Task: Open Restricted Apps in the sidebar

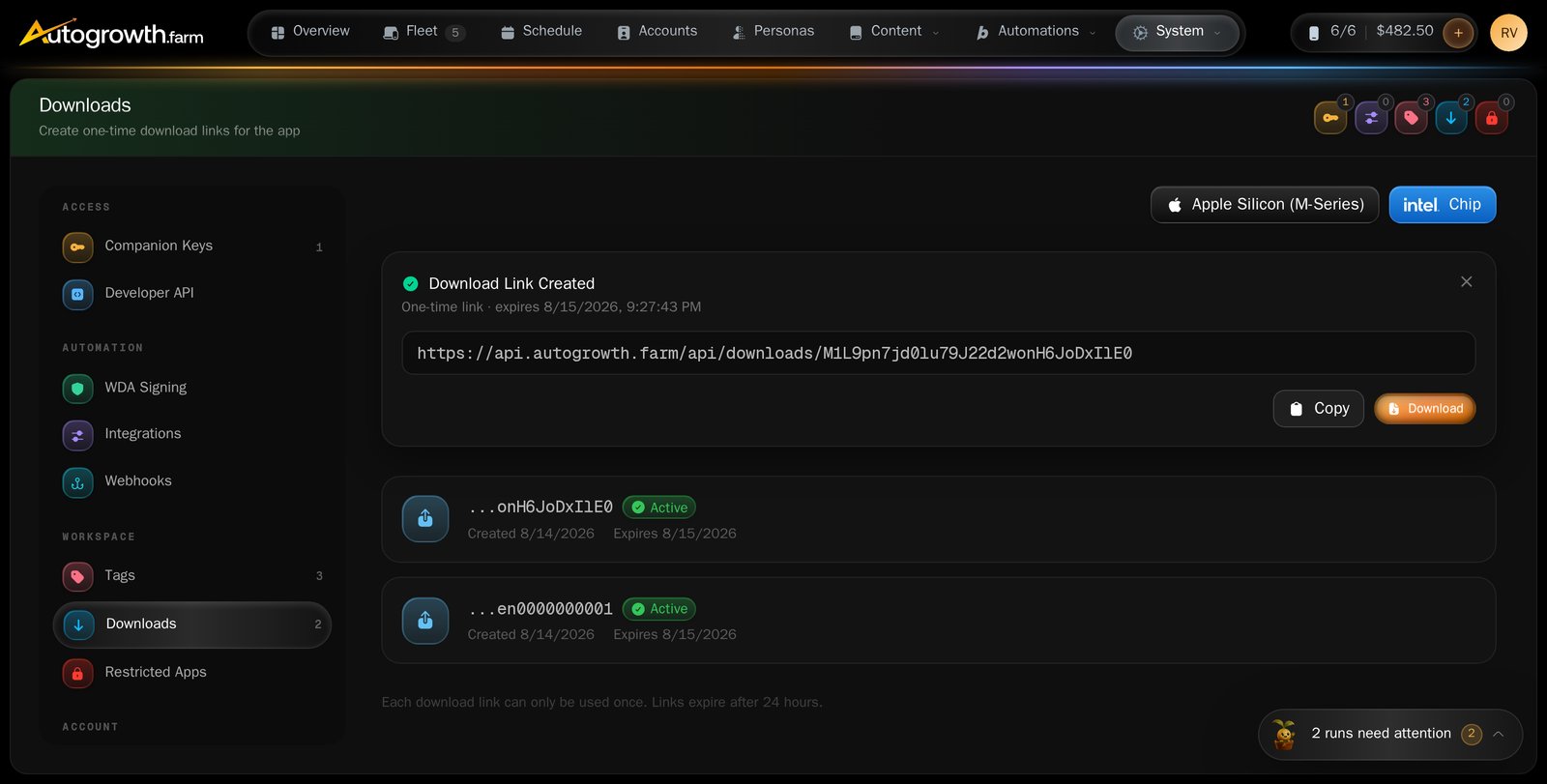Action: [x=192, y=672]
